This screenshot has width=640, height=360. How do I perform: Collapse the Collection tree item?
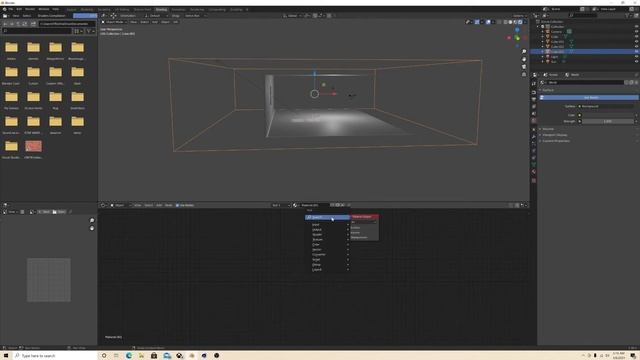(539, 27)
